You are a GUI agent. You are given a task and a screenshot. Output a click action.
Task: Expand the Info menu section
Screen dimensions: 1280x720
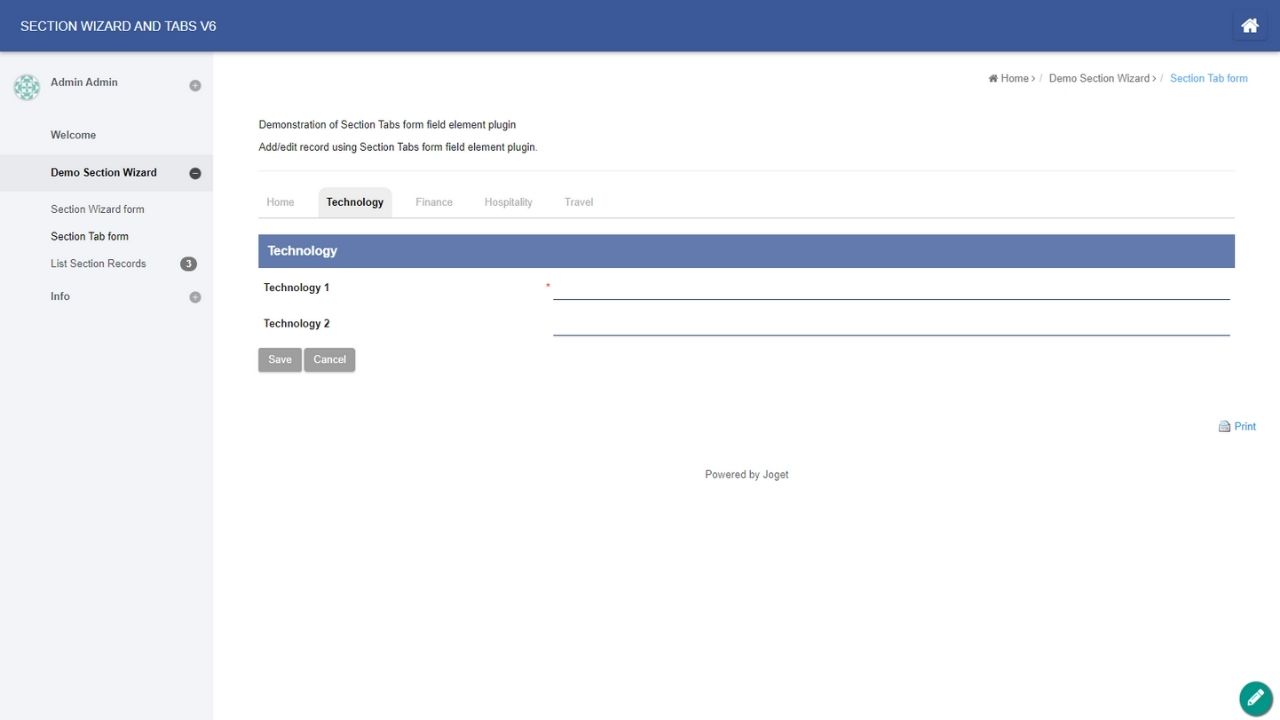[x=195, y=297]
